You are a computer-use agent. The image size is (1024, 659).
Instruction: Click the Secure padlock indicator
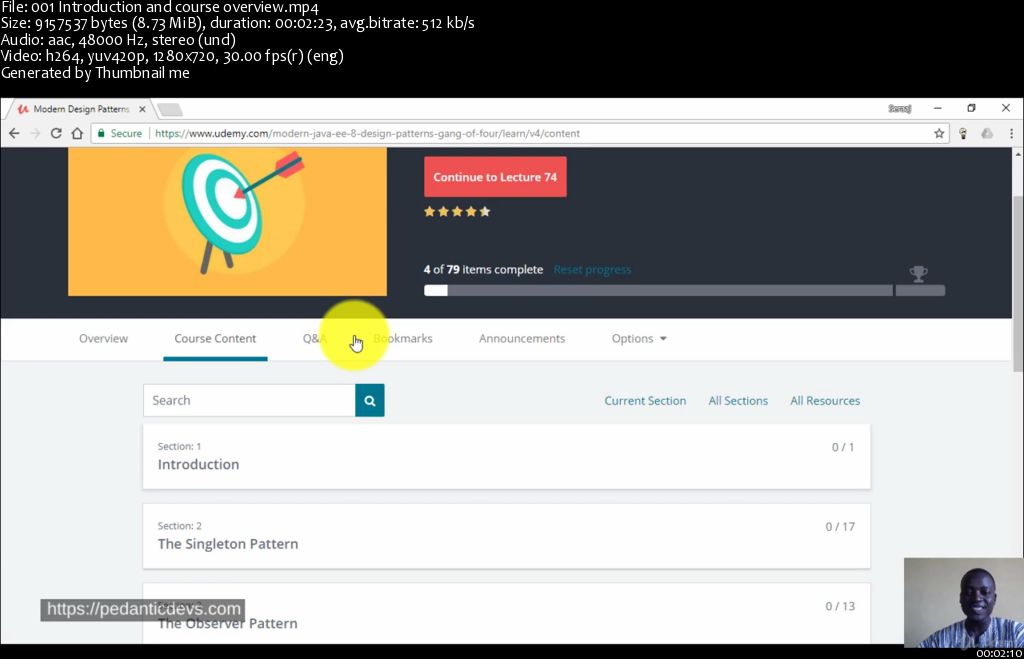(x=120, y=133)
